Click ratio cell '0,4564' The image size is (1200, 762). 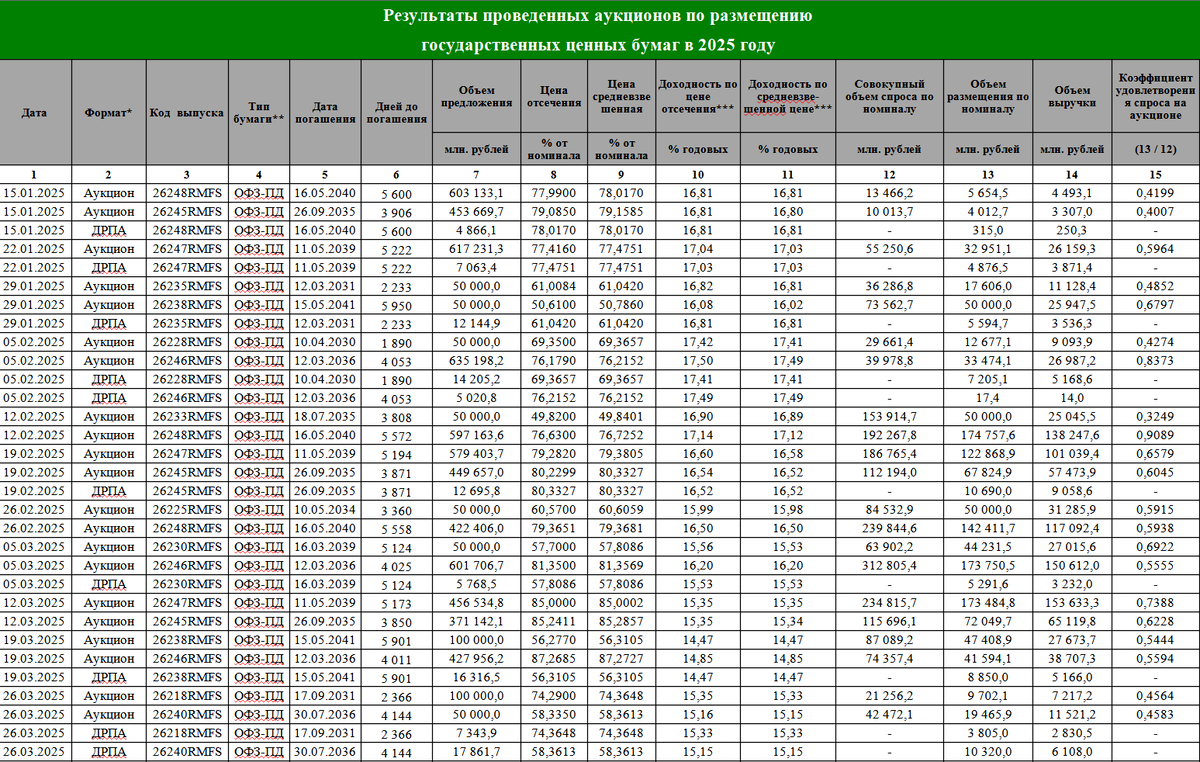1154,695
